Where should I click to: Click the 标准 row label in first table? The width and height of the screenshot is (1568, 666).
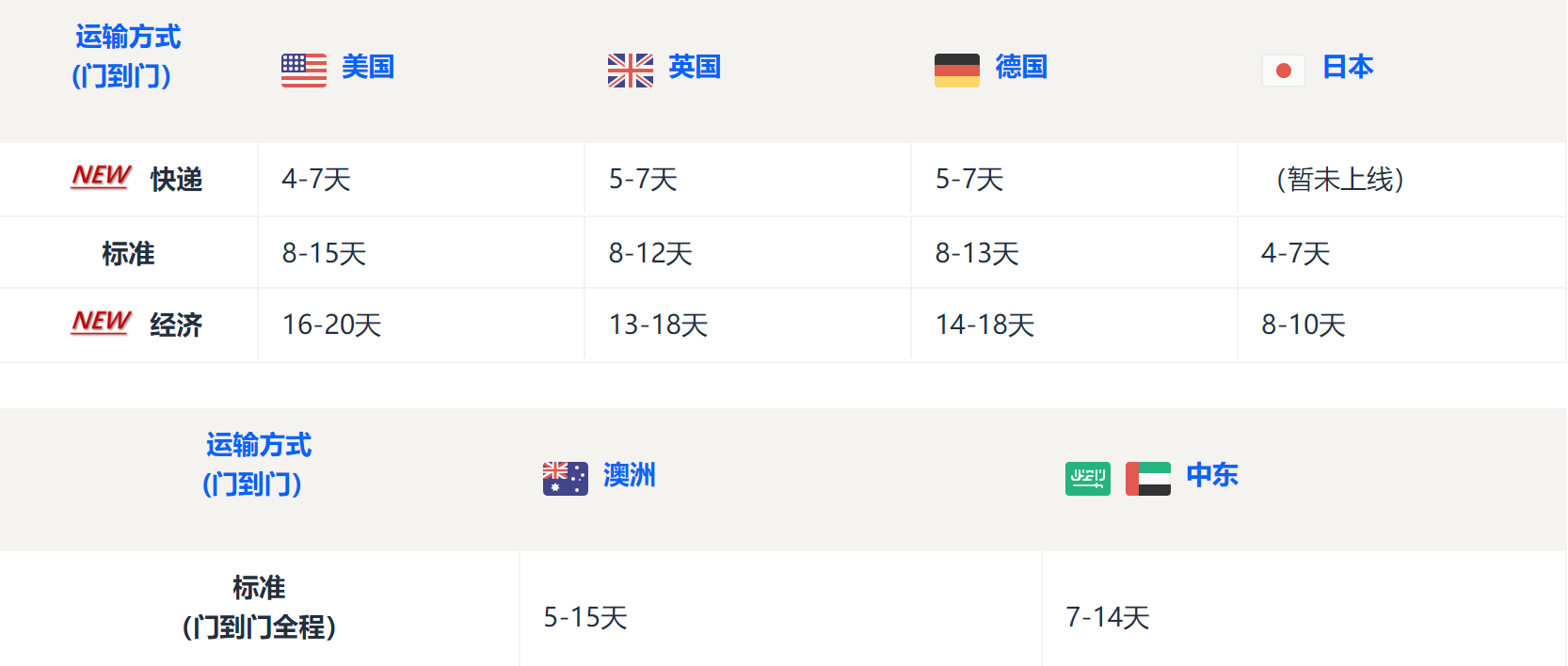[128, 253]
